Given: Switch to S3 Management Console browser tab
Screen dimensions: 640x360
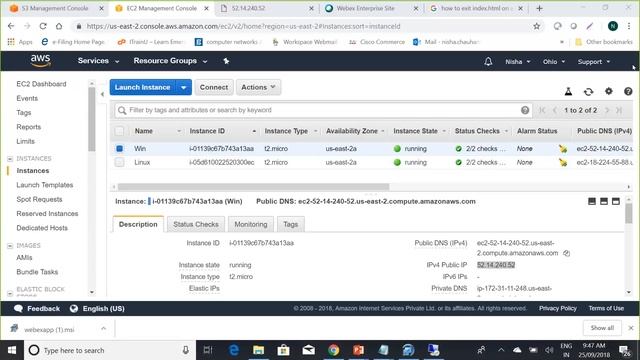Looking at the screenshot, I should 54,8.
